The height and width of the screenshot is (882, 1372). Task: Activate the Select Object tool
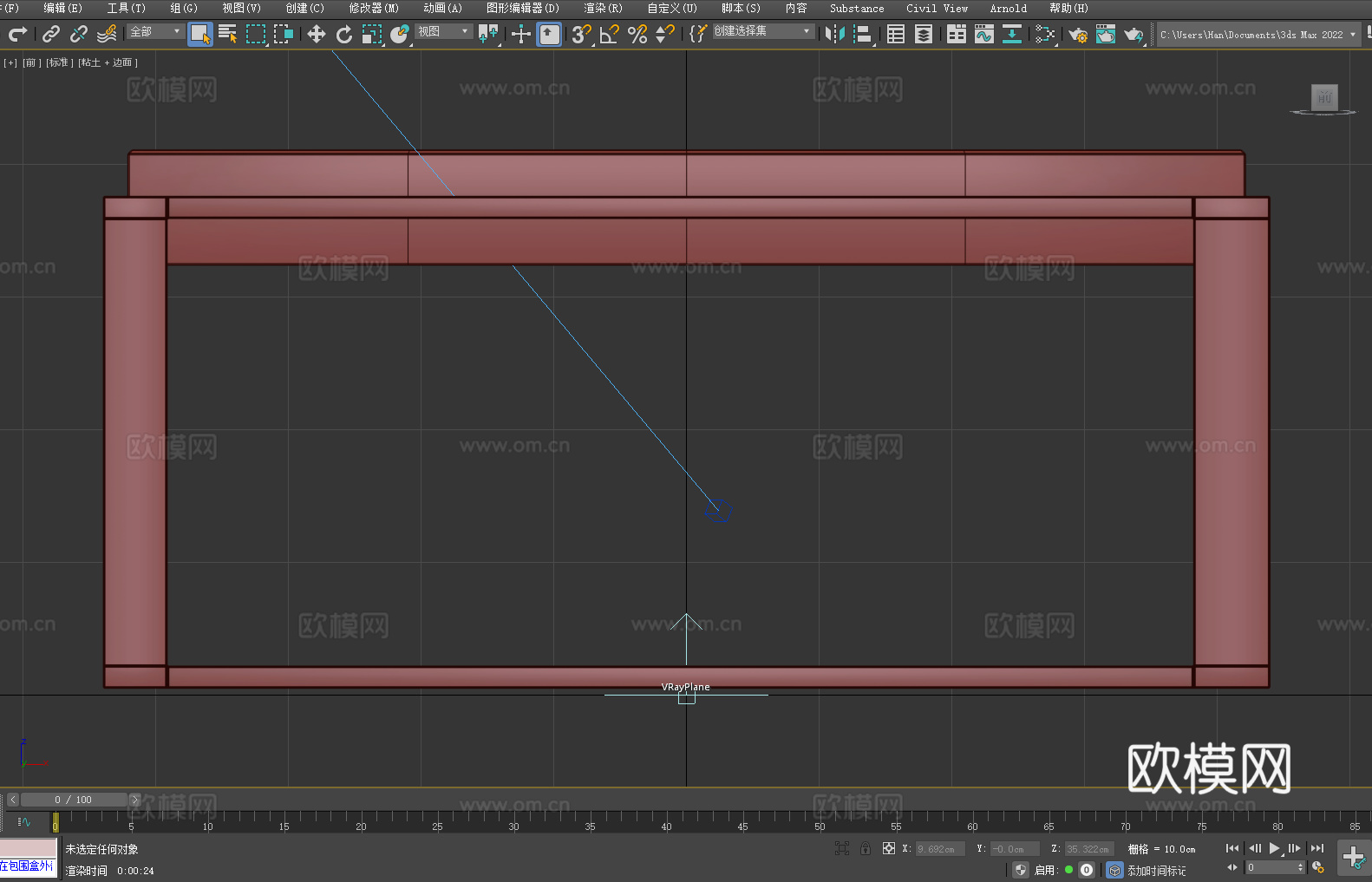pos(200,34)
